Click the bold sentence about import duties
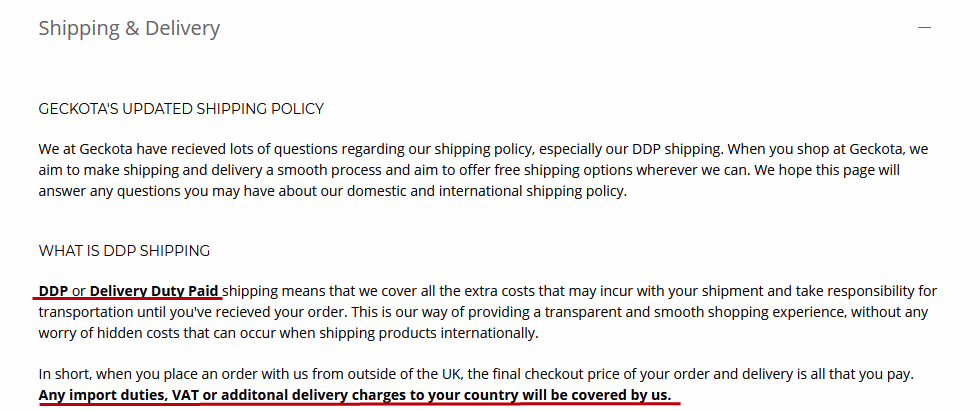Image resolution: width=980 pixels, height=411 pixels. tap(355, 395)
